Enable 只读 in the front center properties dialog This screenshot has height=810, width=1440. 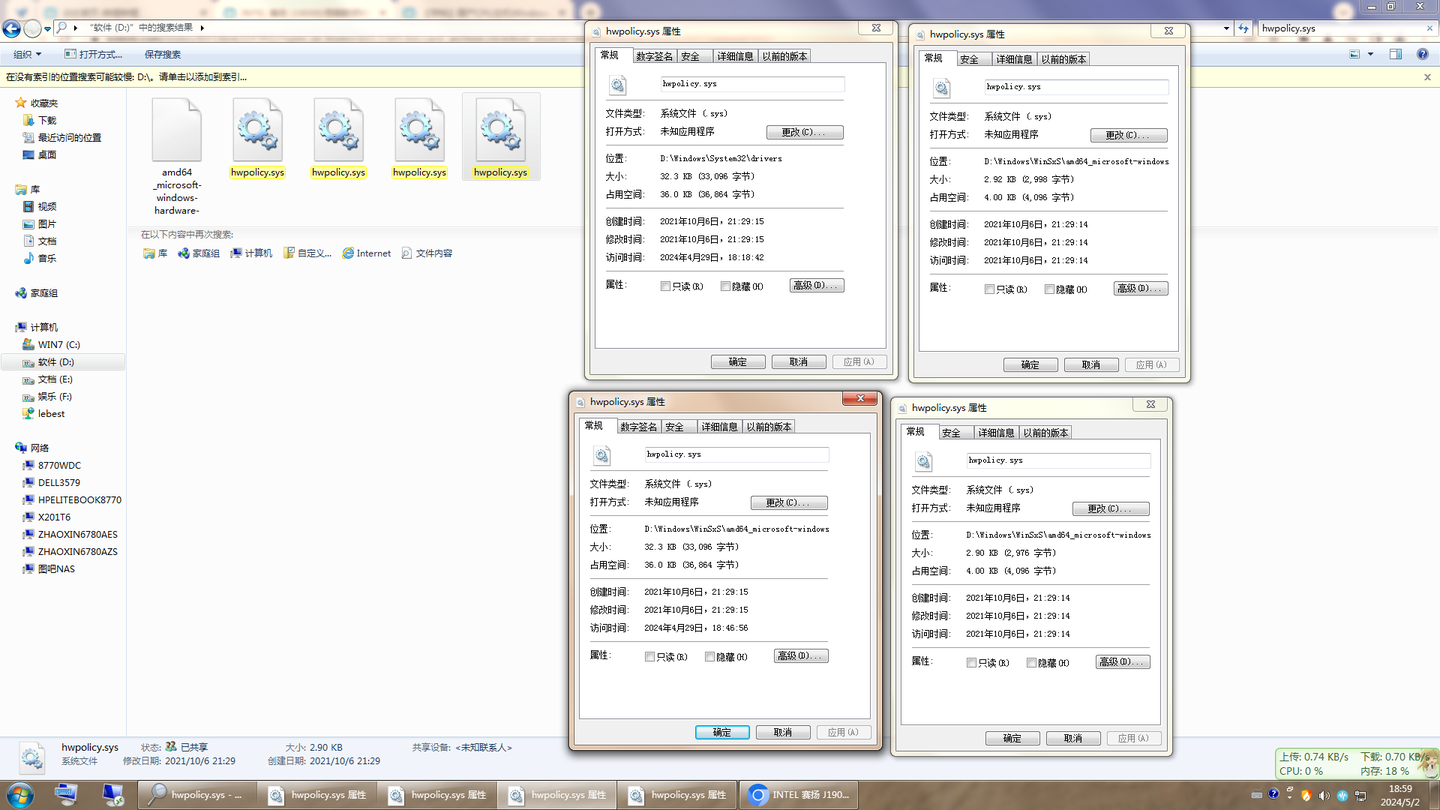(649, 656)
